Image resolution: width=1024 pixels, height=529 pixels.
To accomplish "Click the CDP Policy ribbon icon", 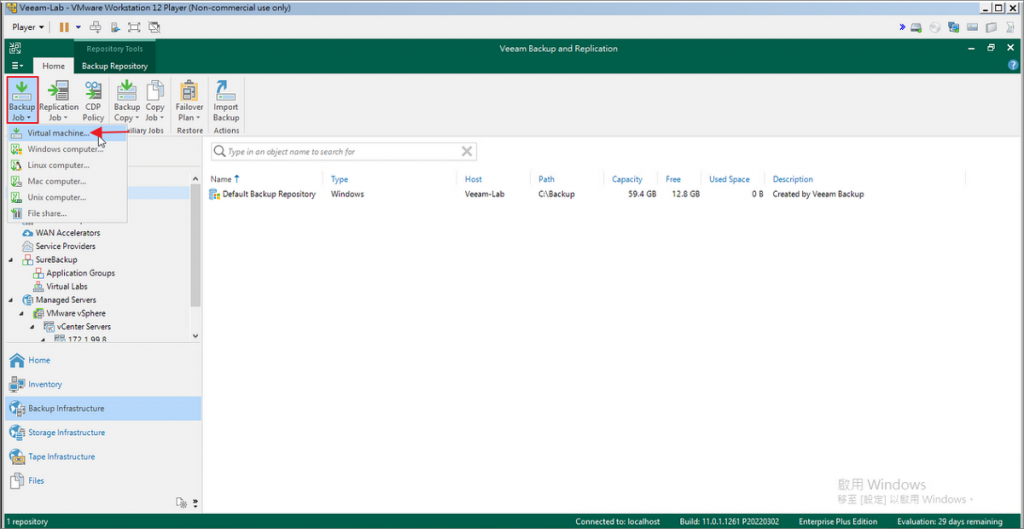I will pos(93,100).
